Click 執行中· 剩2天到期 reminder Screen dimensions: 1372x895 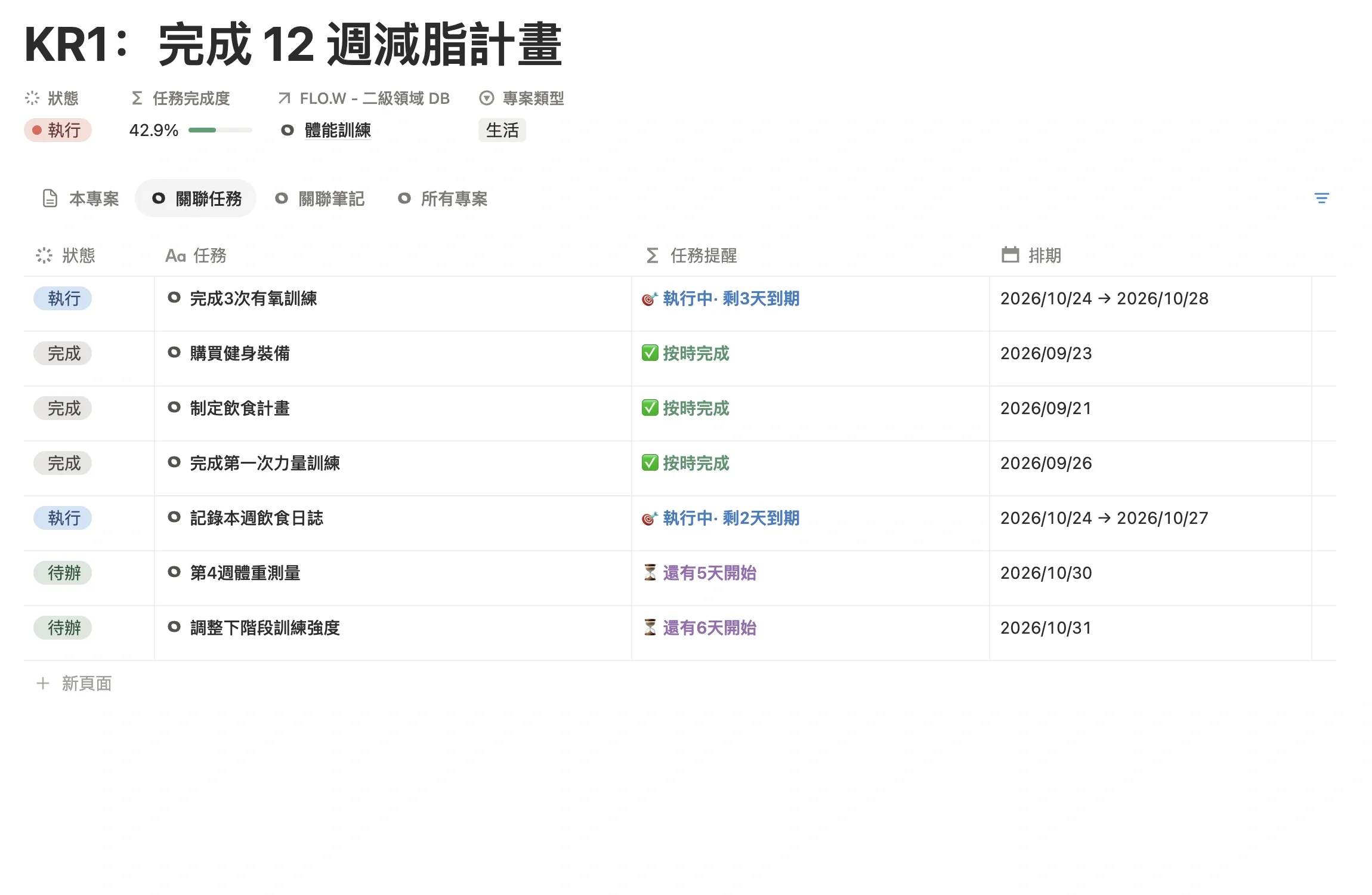click(731, 518)
